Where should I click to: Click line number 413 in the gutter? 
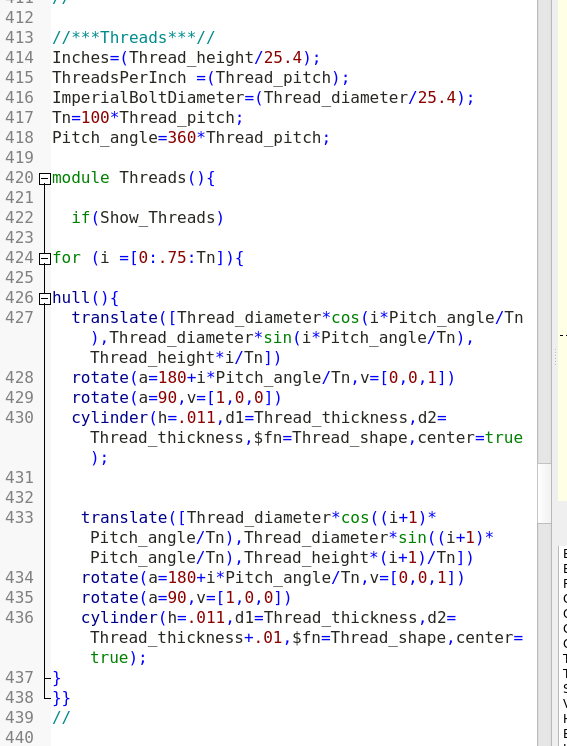pos(20,38)
